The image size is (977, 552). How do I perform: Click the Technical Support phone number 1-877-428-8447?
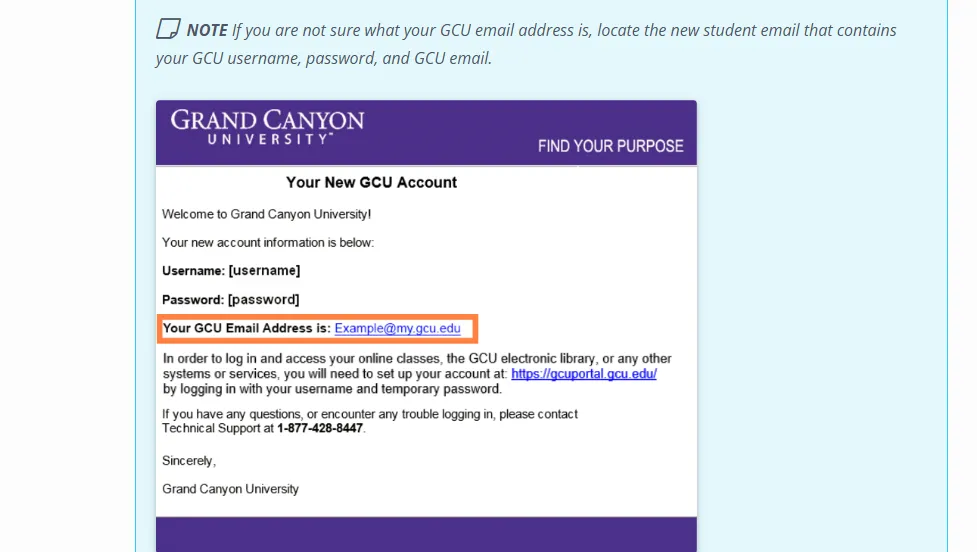[320, 429]
